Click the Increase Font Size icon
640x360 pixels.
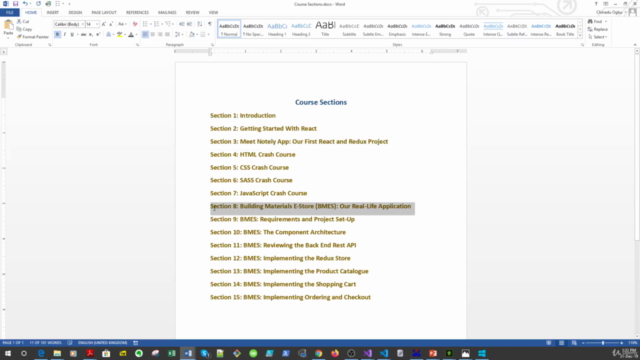pos(104,24)
